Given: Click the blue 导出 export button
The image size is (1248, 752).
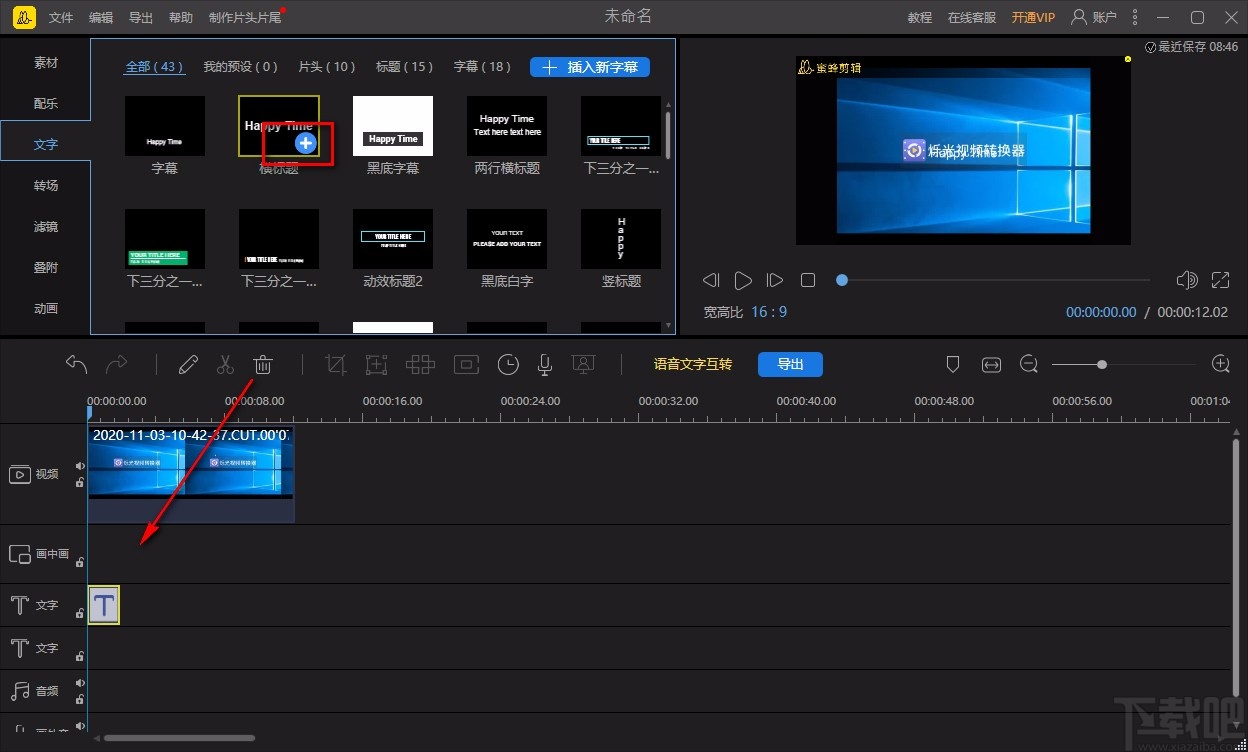Looking at the screenshot, I should point(790,364).
